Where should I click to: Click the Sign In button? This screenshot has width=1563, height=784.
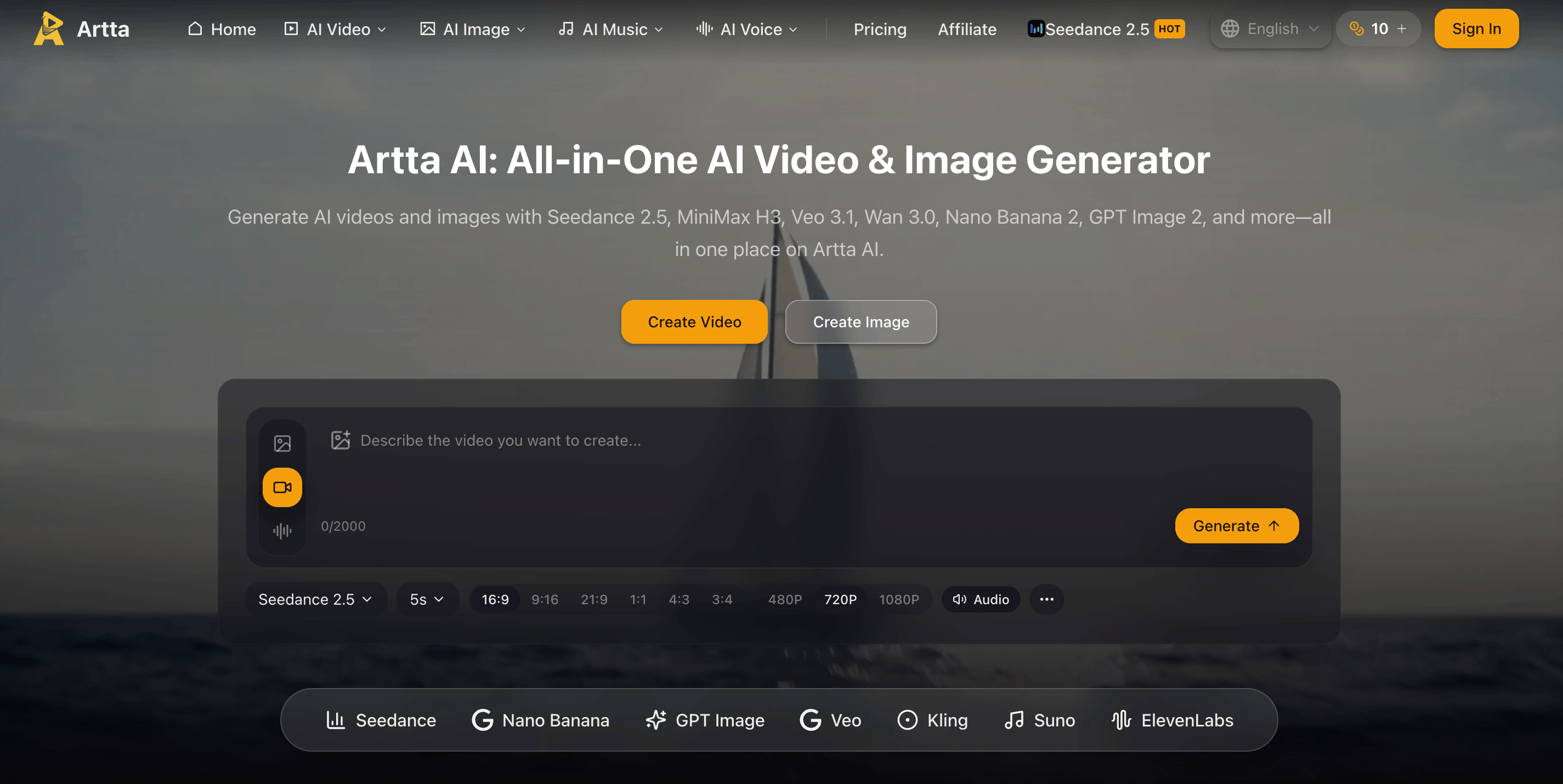point(1476,29)
